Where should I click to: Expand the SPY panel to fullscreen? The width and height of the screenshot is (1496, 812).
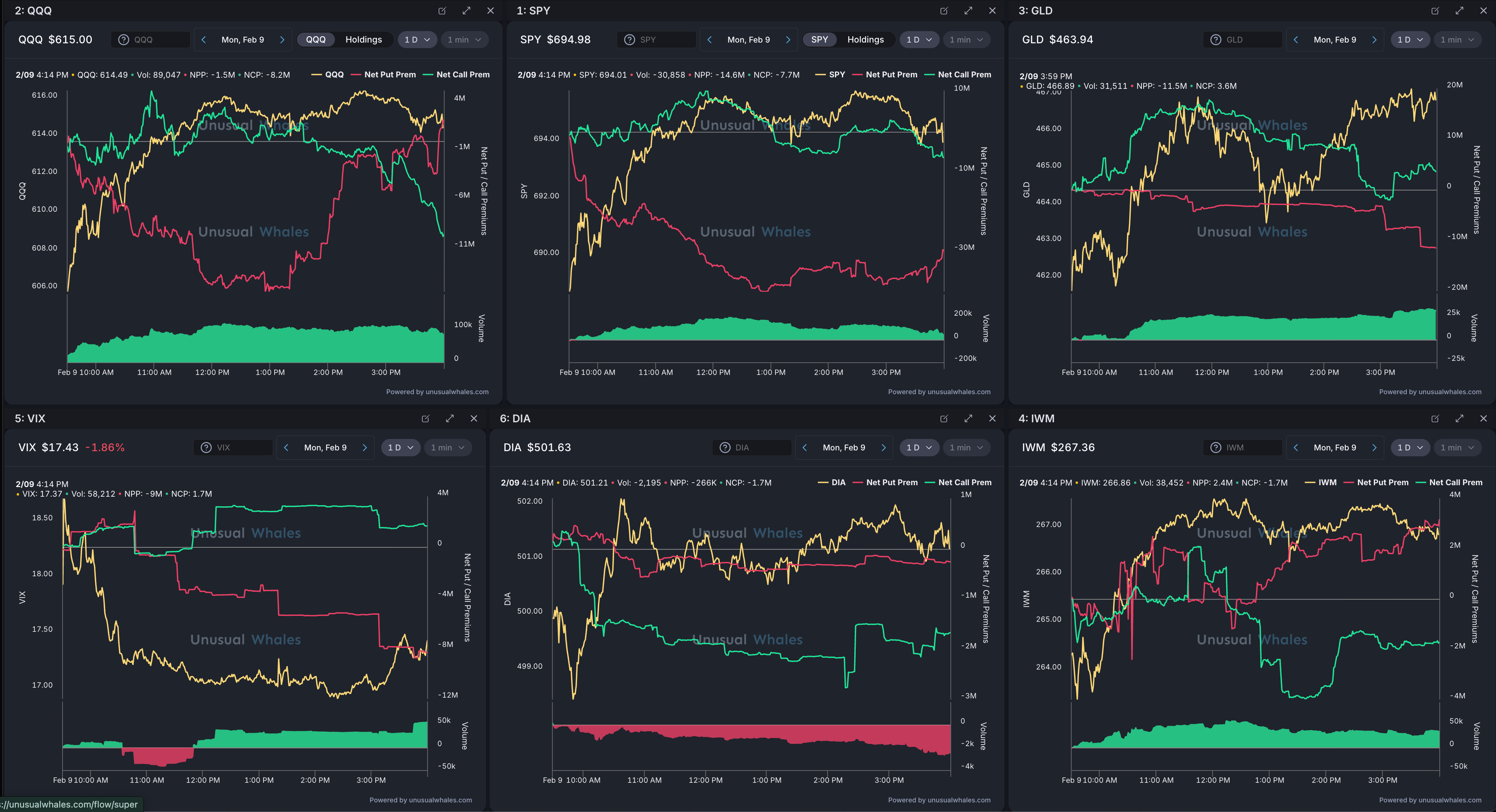968,10
